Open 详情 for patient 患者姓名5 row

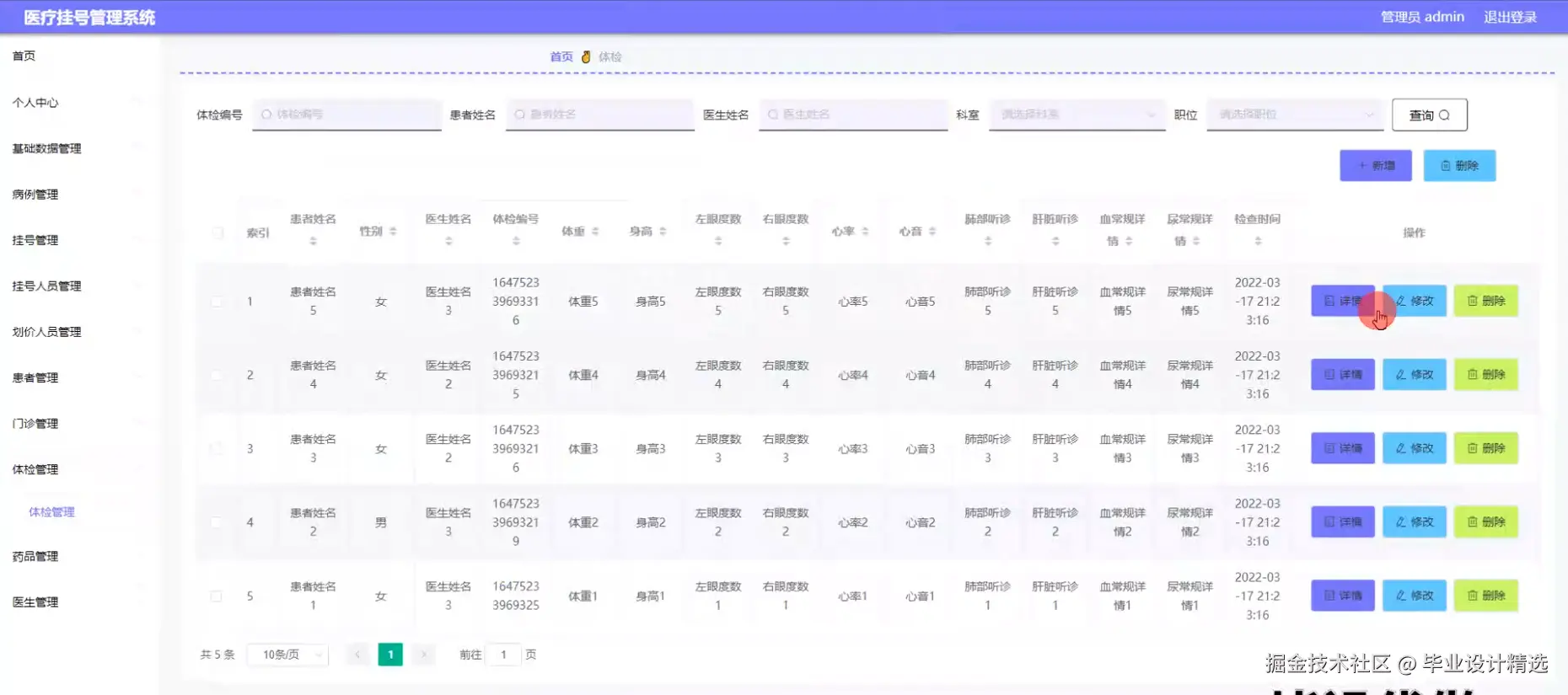click(1342, 301)
